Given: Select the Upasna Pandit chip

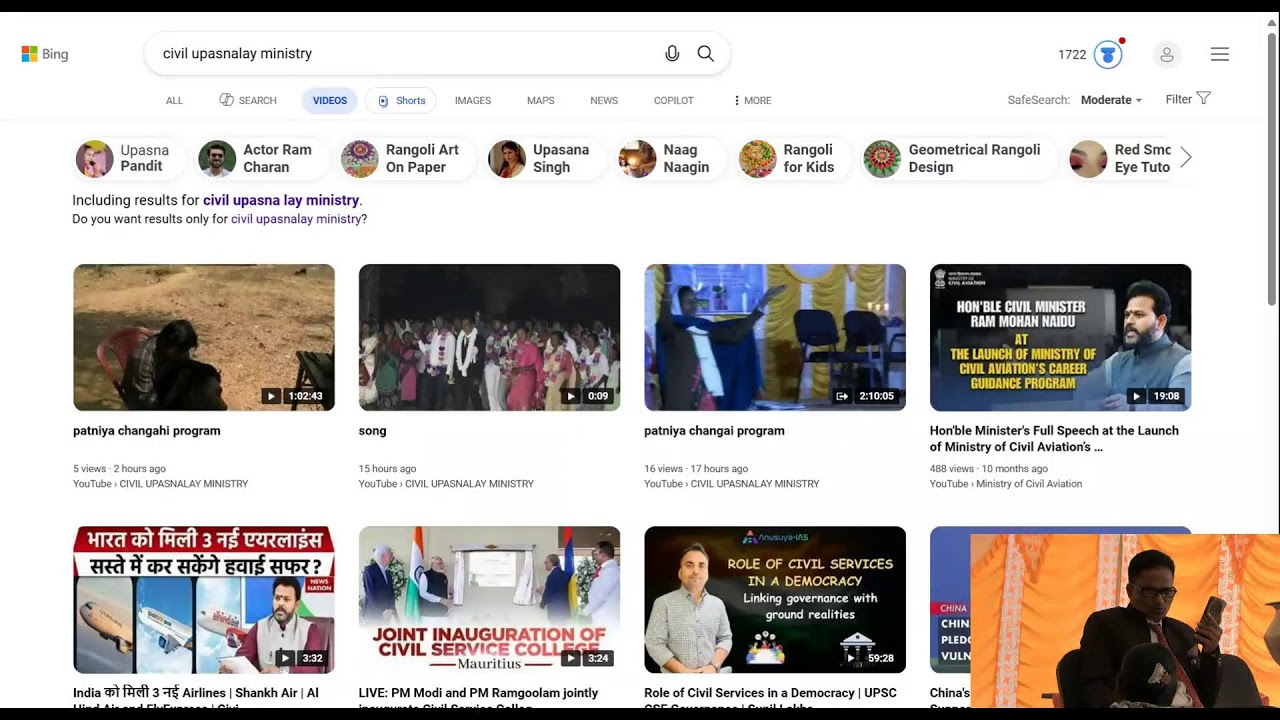Looking at the screenshot, I should tap(129, 158).
